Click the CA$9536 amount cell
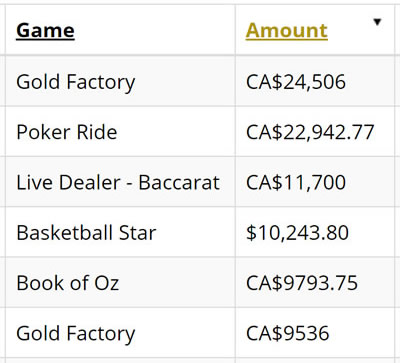 tap(315, 333)
